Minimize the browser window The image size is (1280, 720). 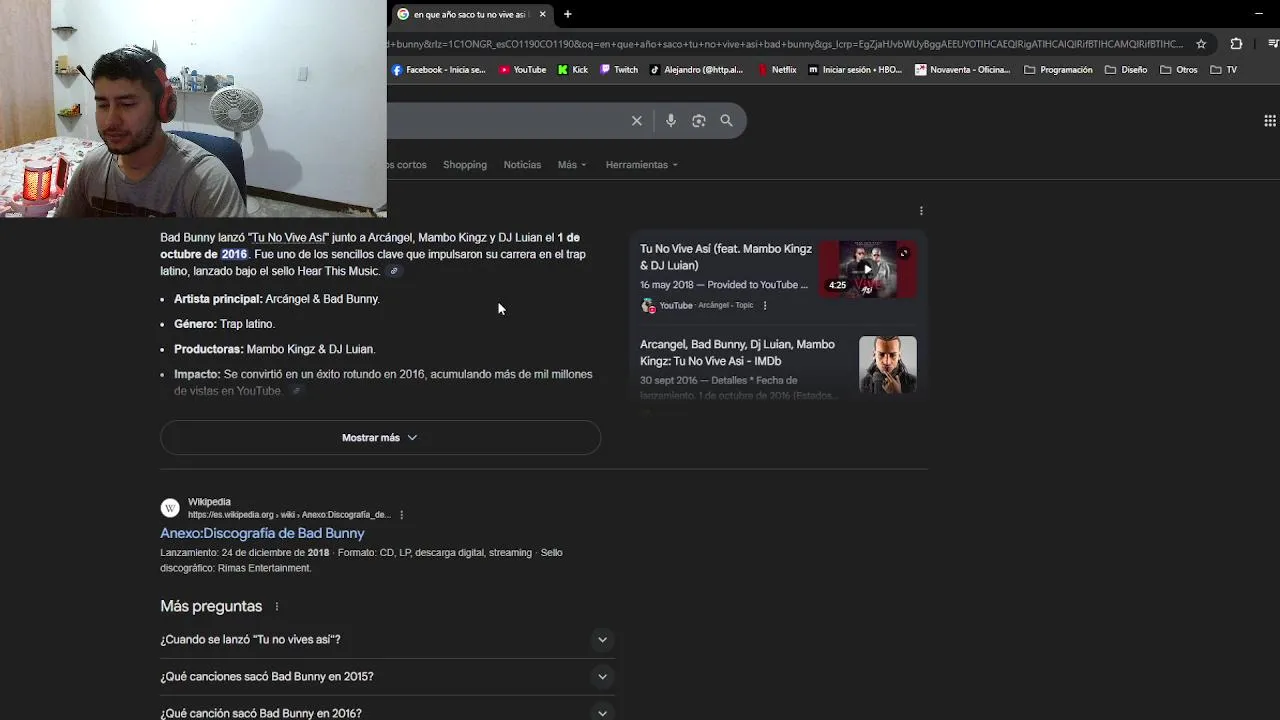[1258, 14]
